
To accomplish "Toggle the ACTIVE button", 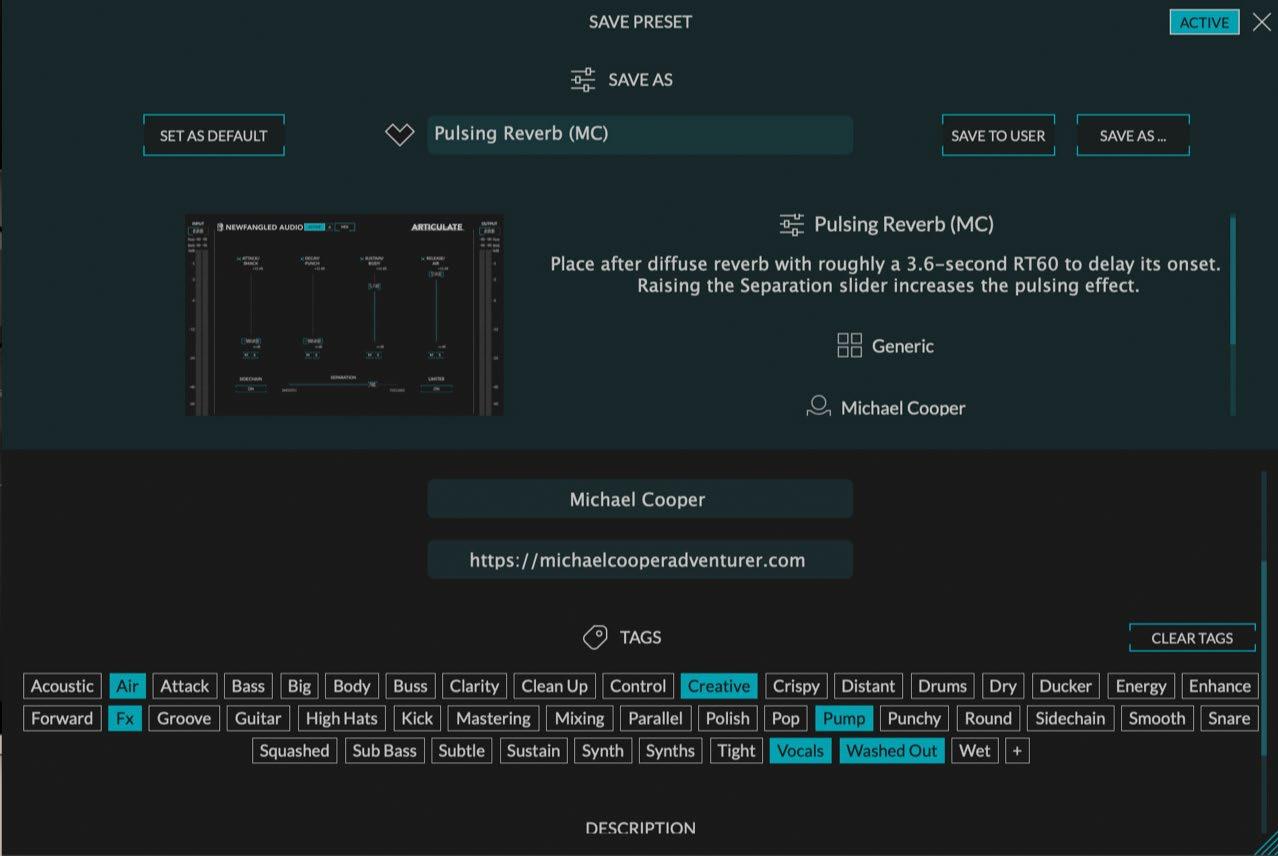I will (1204, 22).
